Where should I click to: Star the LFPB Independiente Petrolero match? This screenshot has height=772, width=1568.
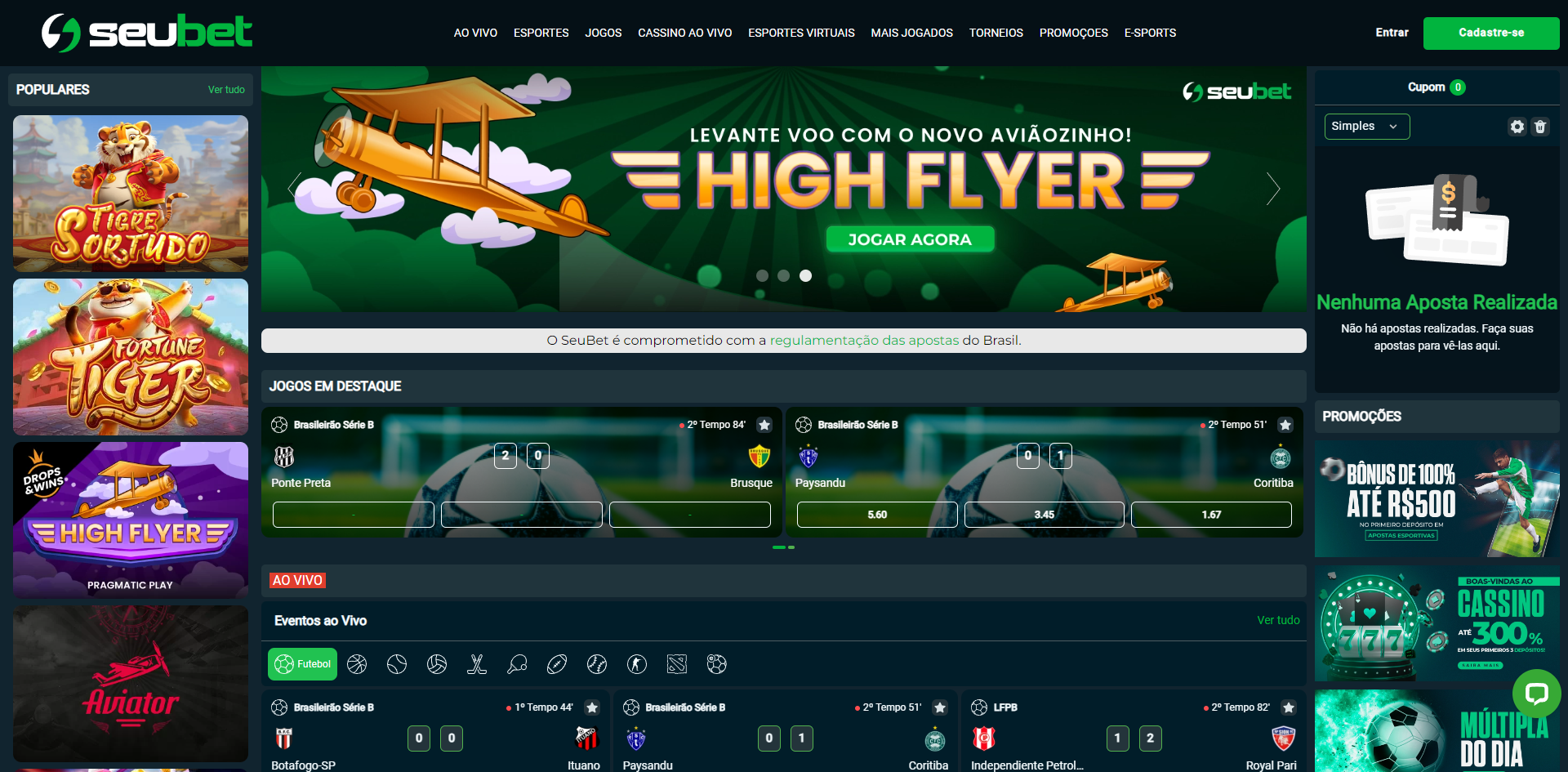click(1289, 707)
